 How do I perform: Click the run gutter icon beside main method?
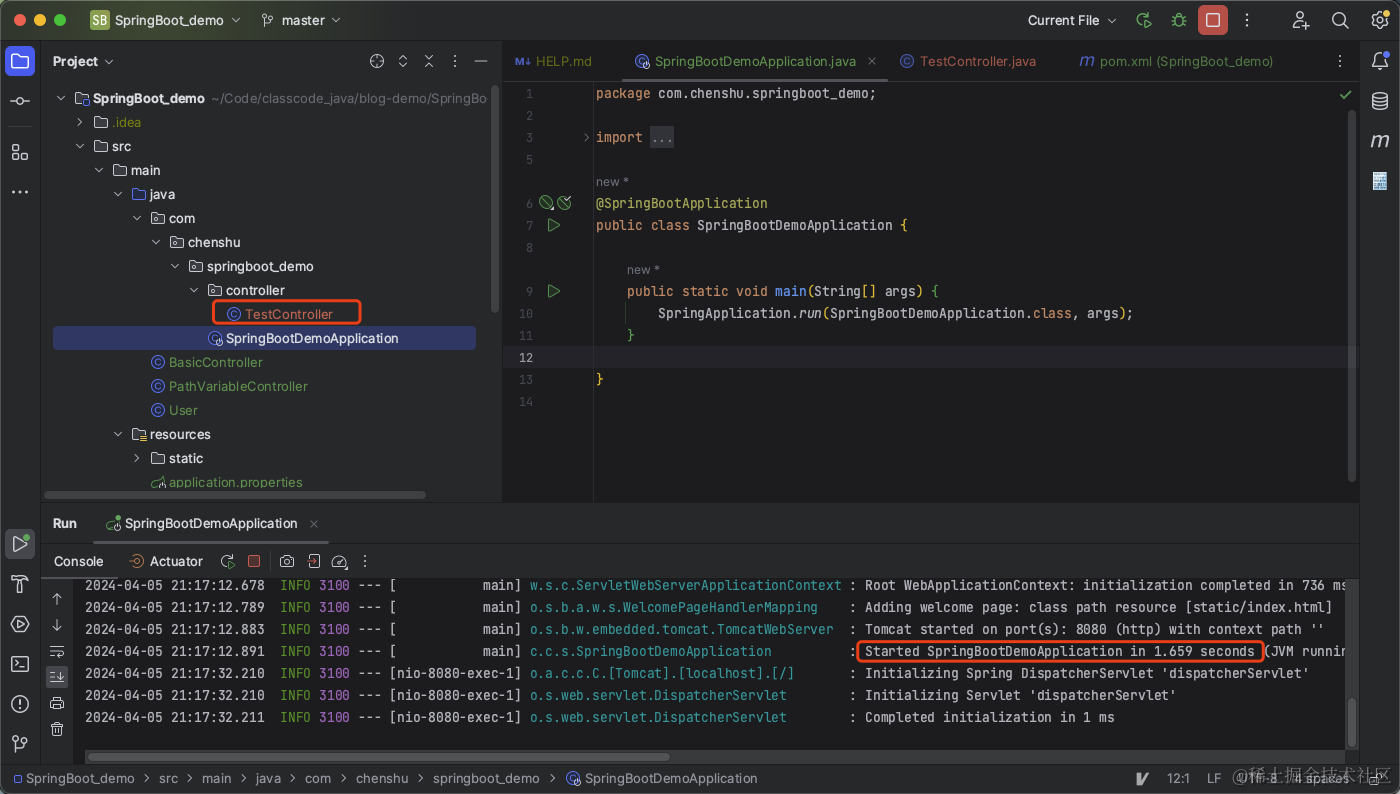(554, 291)
